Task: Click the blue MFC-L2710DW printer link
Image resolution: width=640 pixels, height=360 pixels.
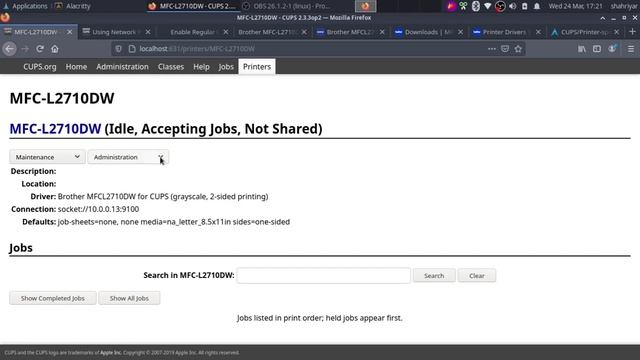Action: [55, 129]
